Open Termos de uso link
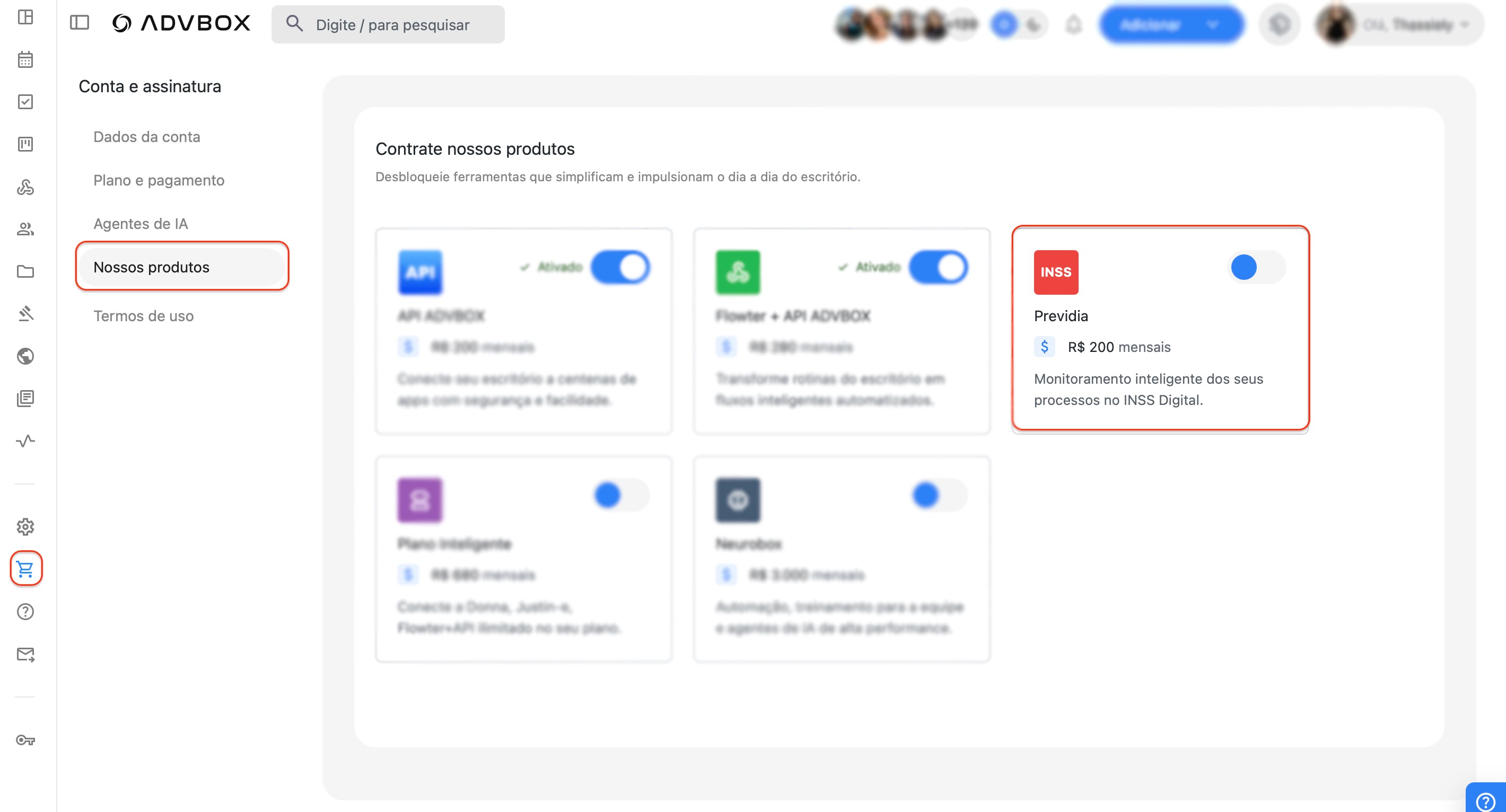This screenshot has height=812, width=1506. [143, 316]
